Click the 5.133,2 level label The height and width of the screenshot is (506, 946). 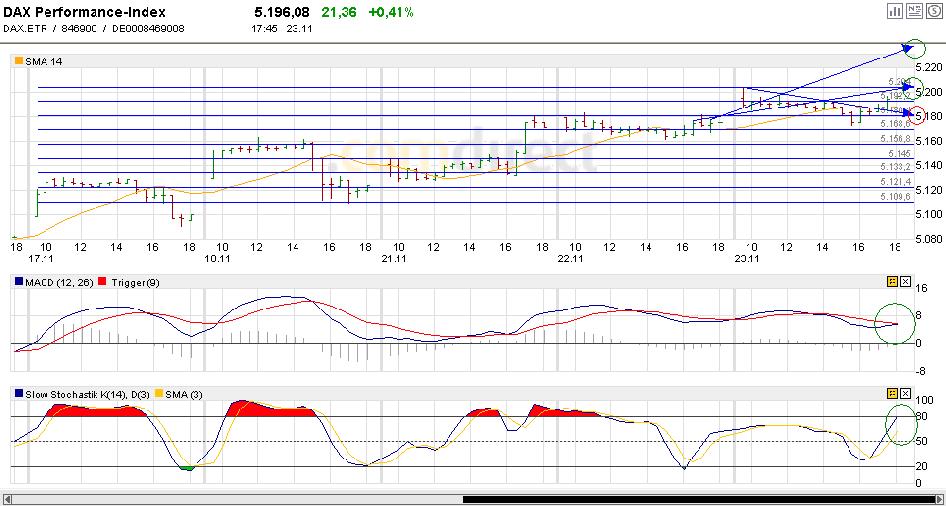click(895, 166)
